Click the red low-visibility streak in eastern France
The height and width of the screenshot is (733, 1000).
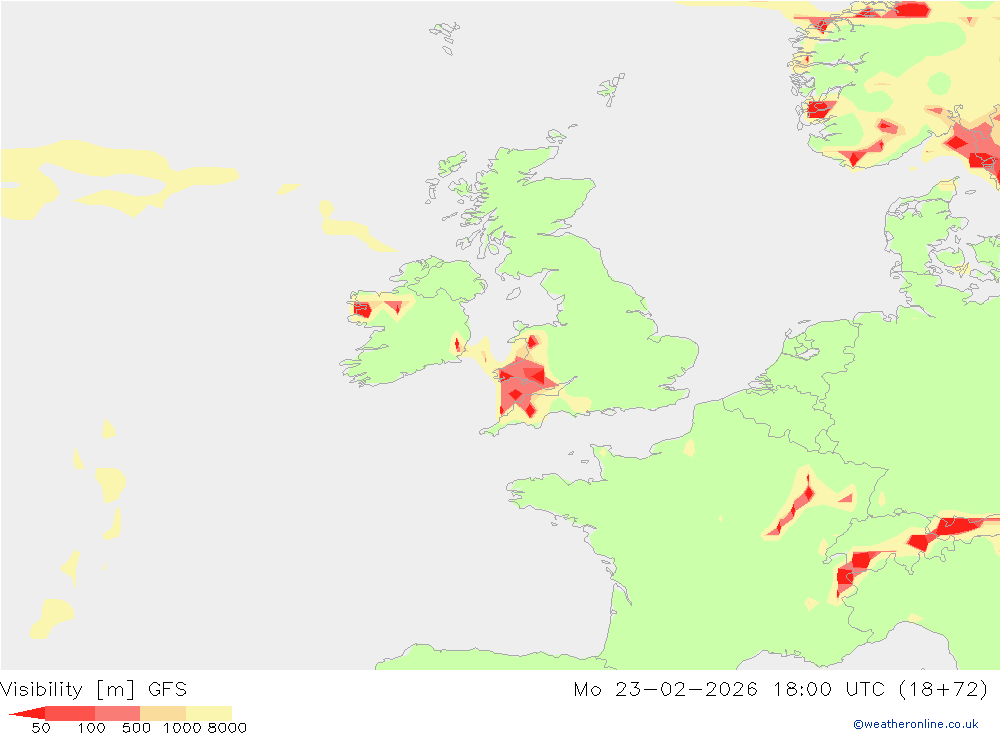coord(793,505)
